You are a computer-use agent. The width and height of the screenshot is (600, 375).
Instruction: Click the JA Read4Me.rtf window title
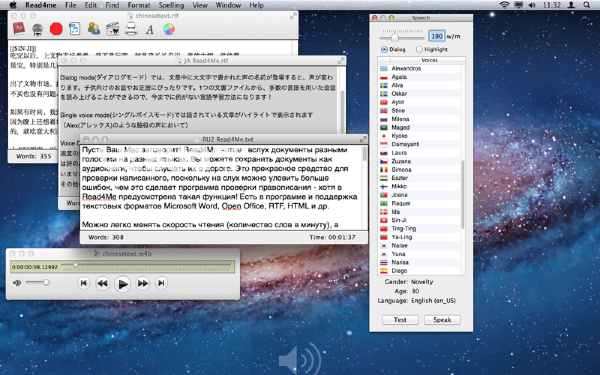click(206, 60)
